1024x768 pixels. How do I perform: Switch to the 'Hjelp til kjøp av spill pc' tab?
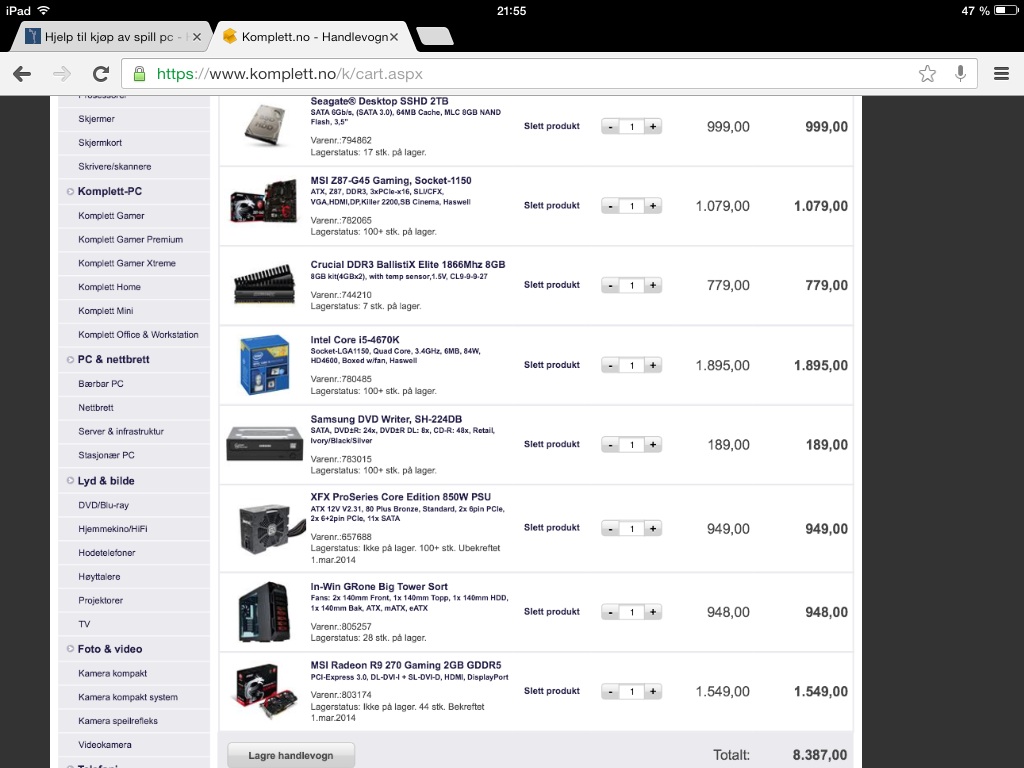(x=111, y=37)
